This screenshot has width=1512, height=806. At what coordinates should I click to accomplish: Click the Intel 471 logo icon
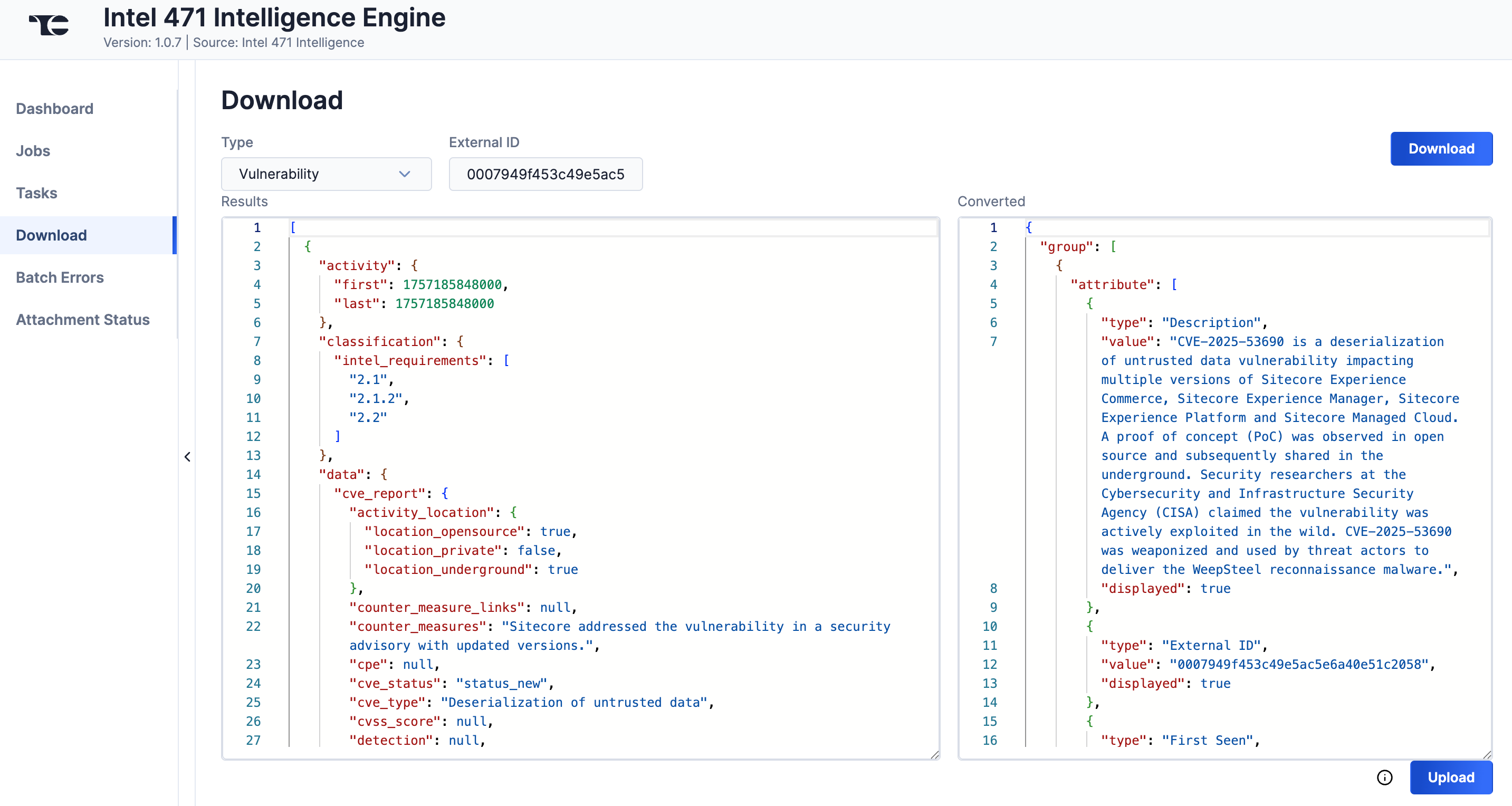point(49,25)
